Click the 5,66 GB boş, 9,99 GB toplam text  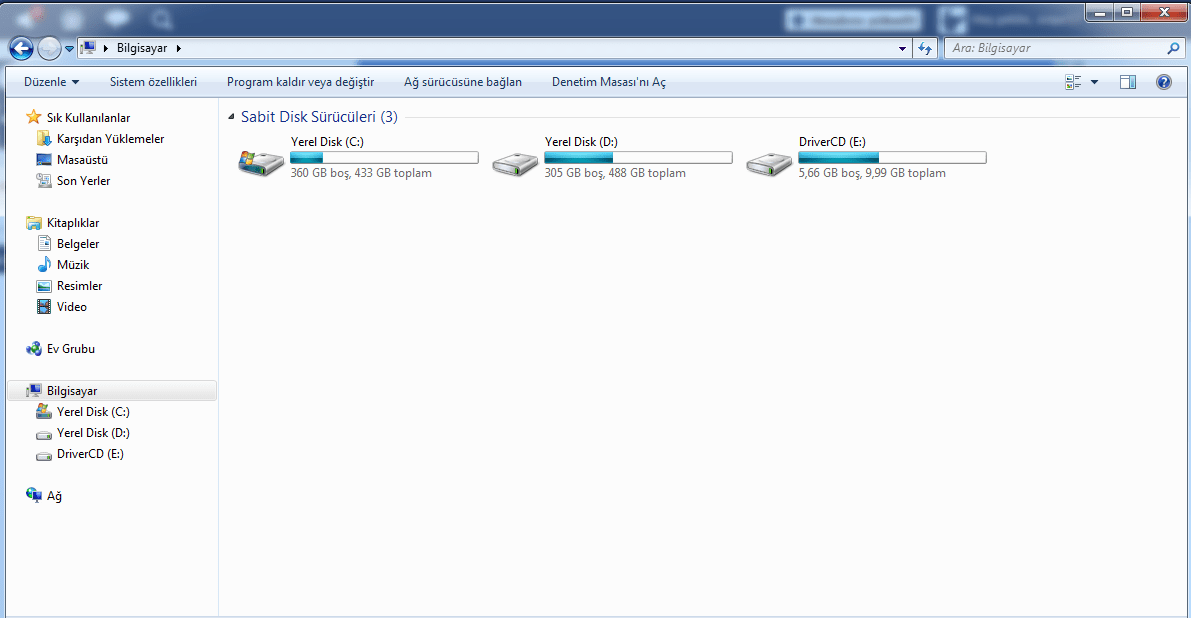(872, 173)
